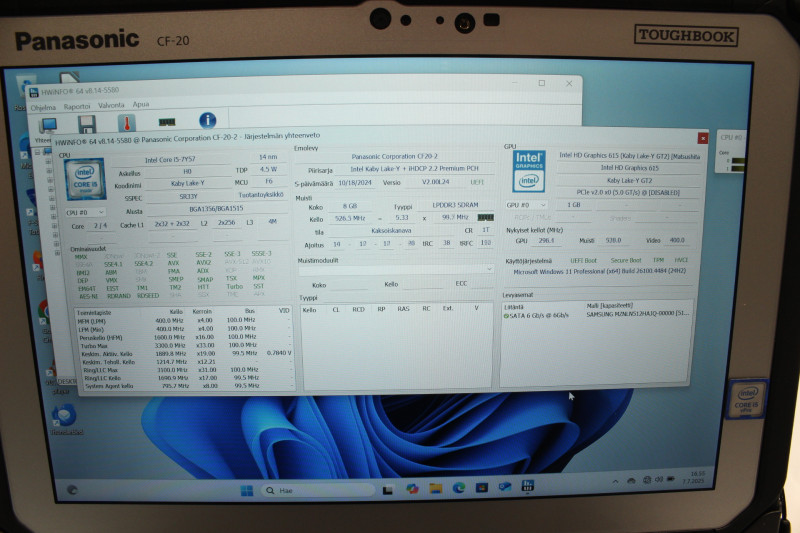The height and width of the screenshot is (533, 800).
Task: Click the Peruskello (HFM) row
Action: [183, 337]
